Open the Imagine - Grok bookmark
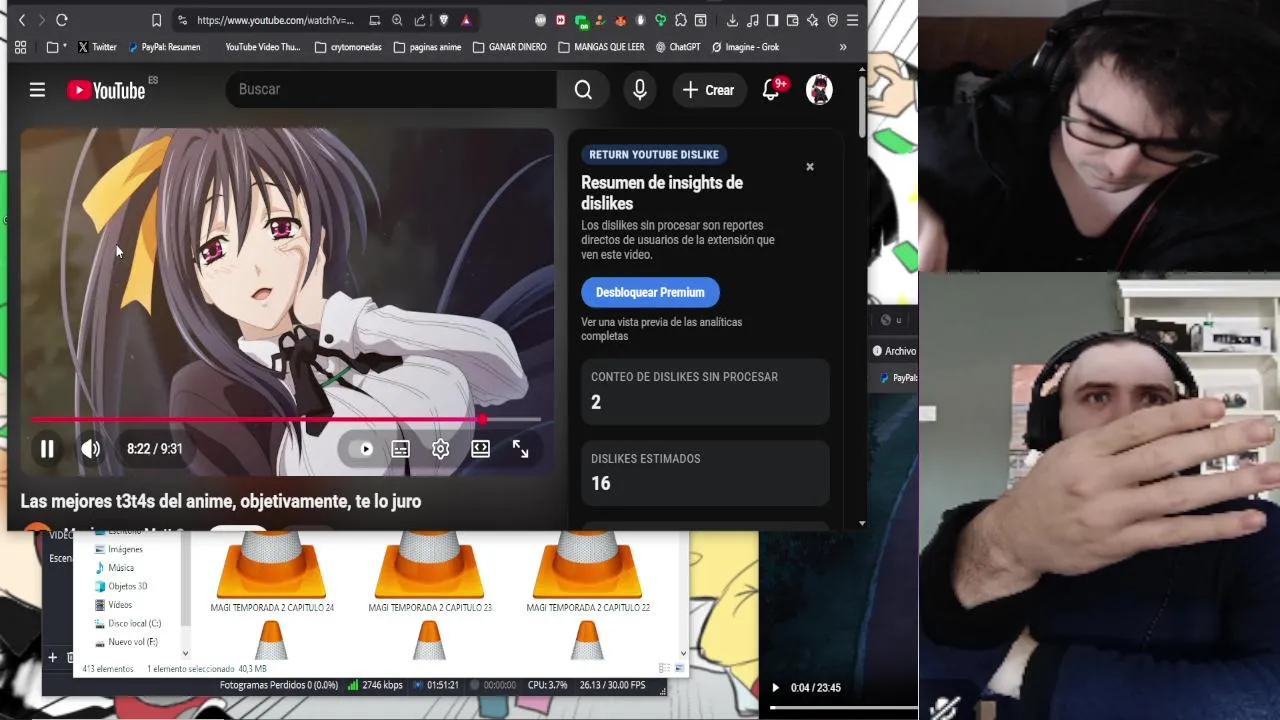 (745, 47)
